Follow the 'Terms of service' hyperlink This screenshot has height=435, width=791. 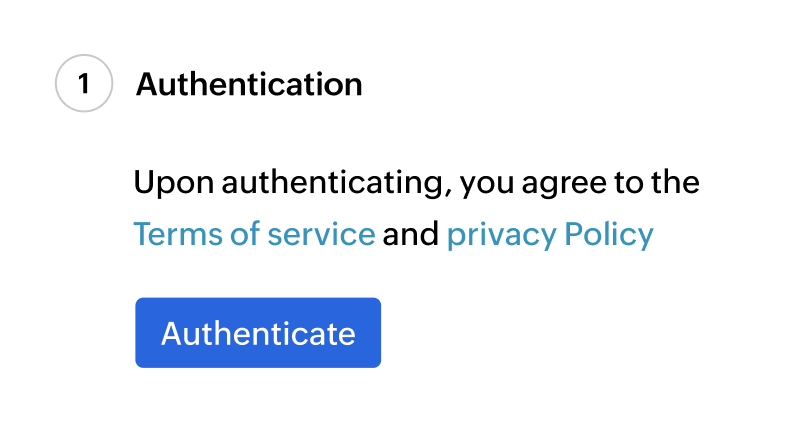[254, 235]
